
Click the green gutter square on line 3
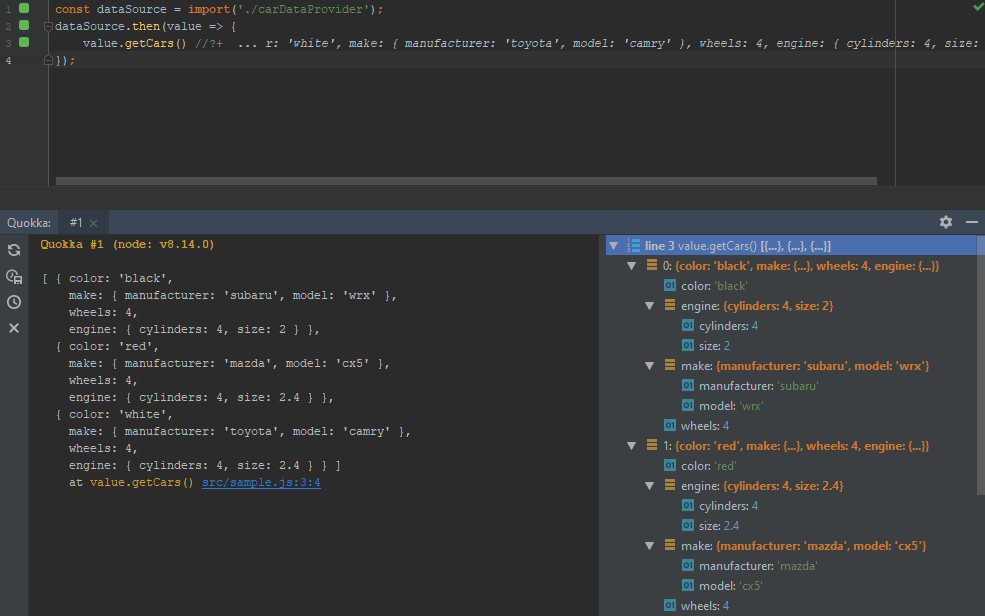(x=24, y=43)
